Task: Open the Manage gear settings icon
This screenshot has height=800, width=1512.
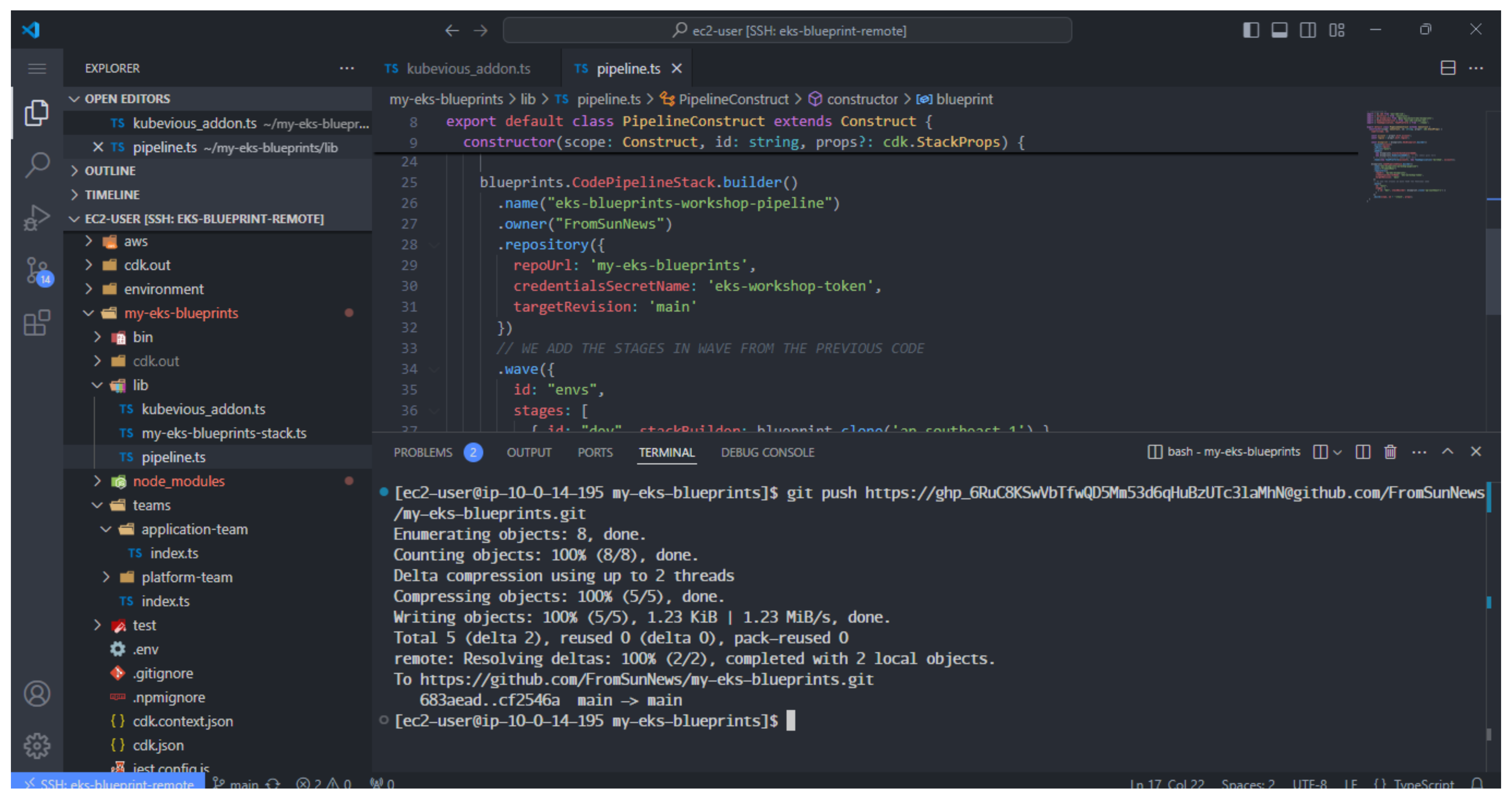Action: [37, 745]
